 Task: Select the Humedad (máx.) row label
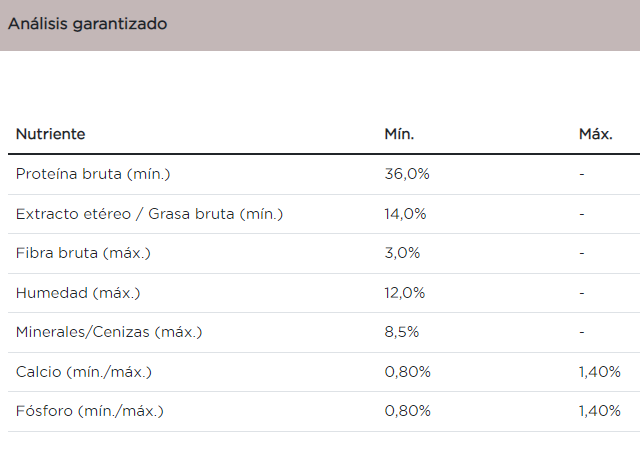[x=78, y=293]
